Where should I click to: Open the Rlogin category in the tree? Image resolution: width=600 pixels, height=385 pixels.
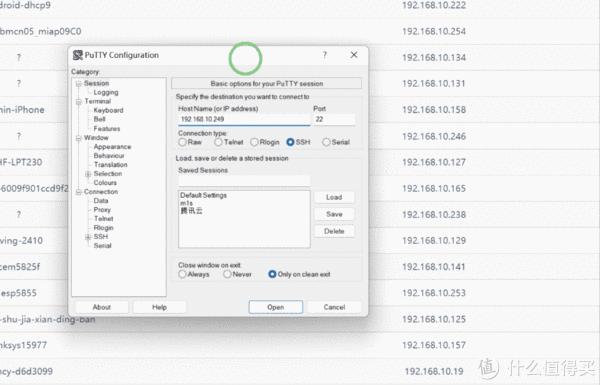pos(103,228)
